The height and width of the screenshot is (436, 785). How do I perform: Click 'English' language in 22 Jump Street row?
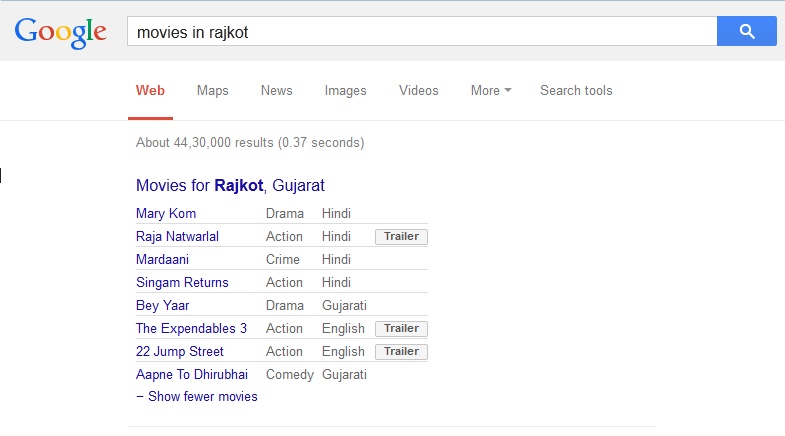click(x=343, y=352)
